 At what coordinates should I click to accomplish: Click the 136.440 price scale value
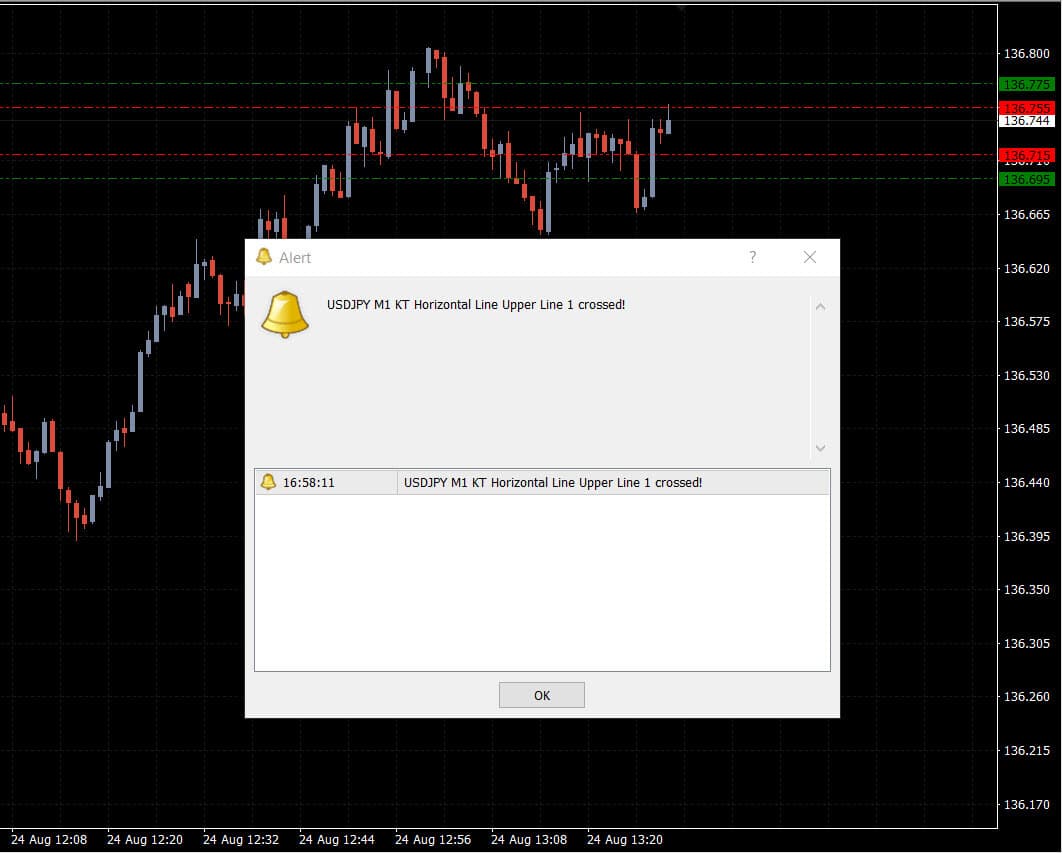tap(1026, 483)
